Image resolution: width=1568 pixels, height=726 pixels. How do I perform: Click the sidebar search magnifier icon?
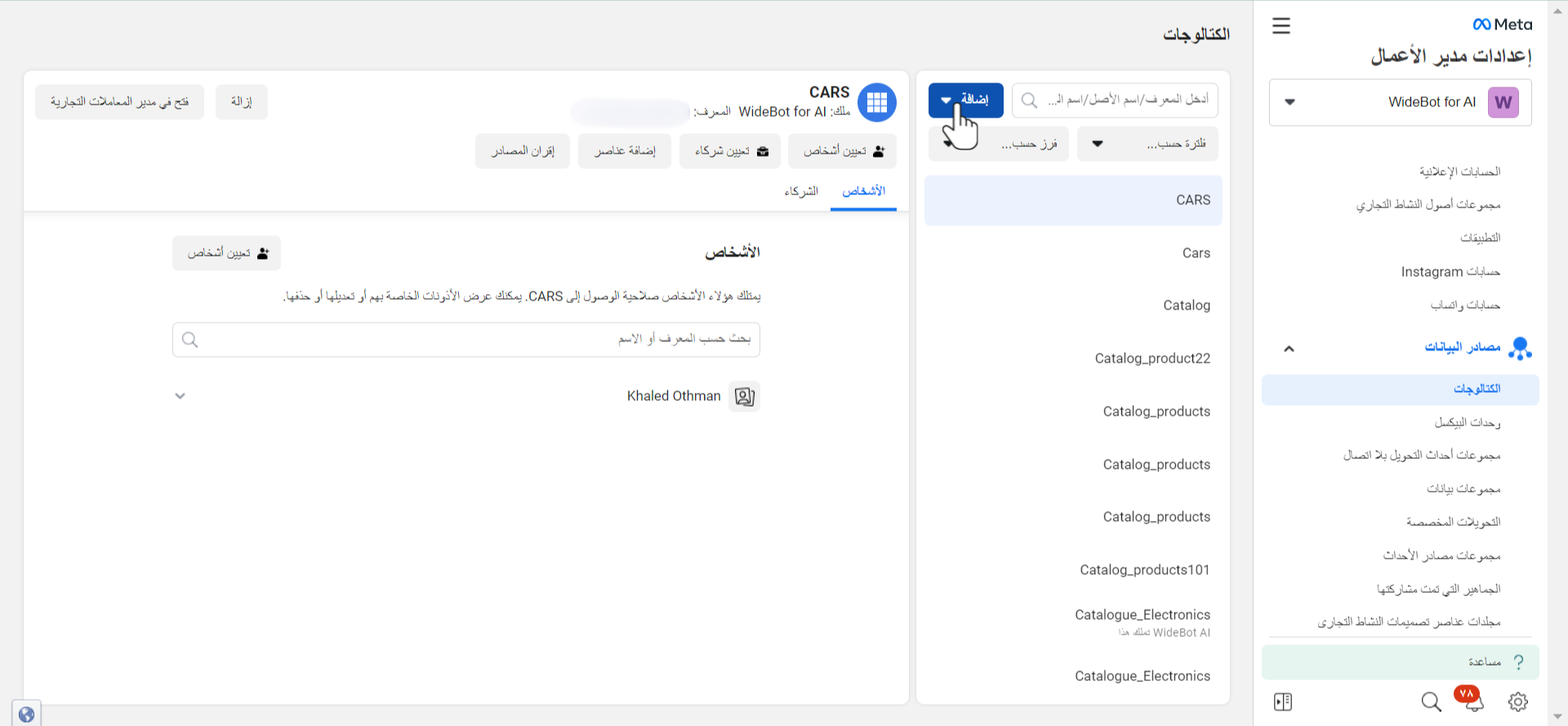click(1431, 702)
